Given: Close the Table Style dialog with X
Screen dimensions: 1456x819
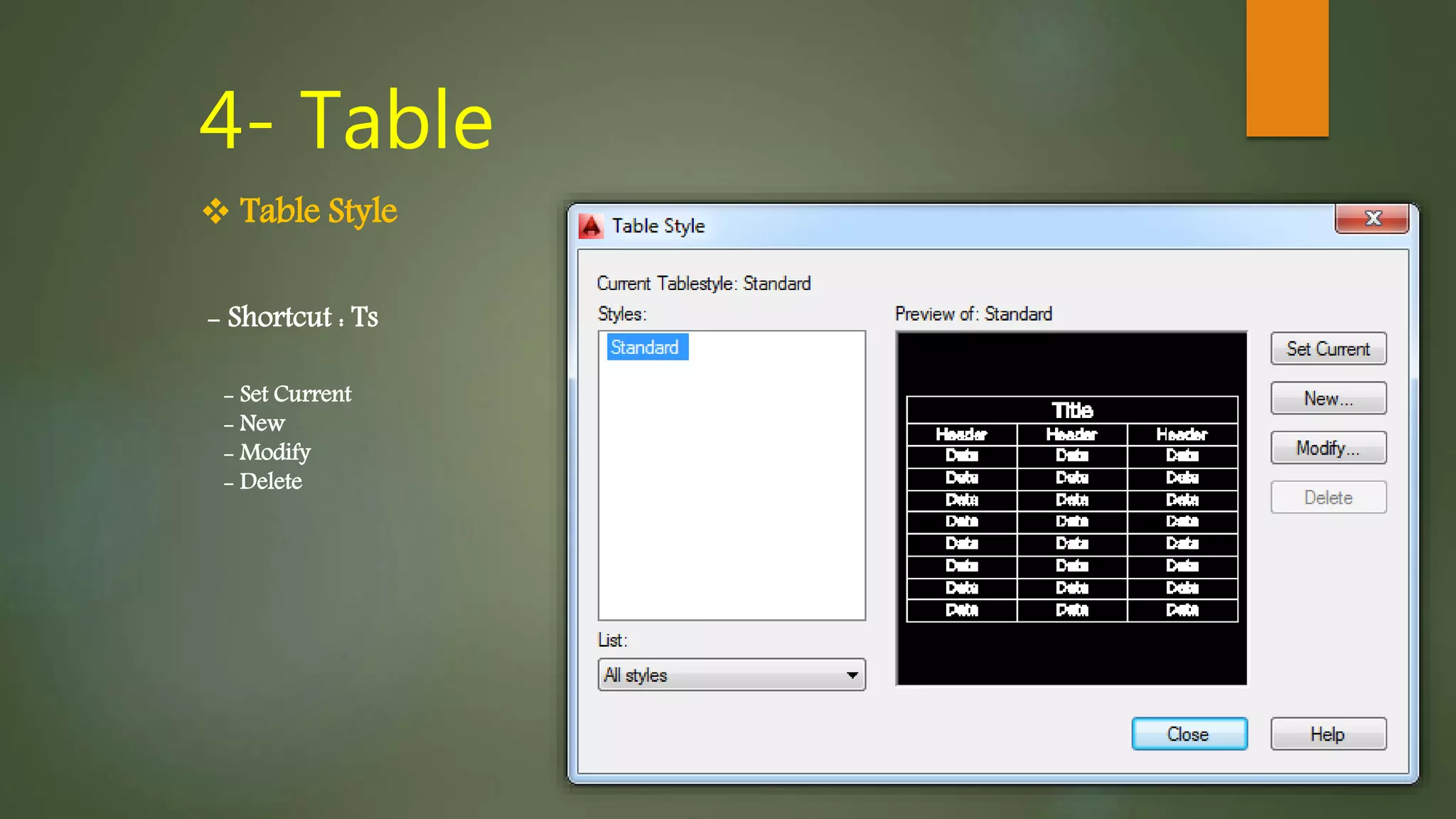Looking at the screenshot, I should click(x=1372, y=219).
